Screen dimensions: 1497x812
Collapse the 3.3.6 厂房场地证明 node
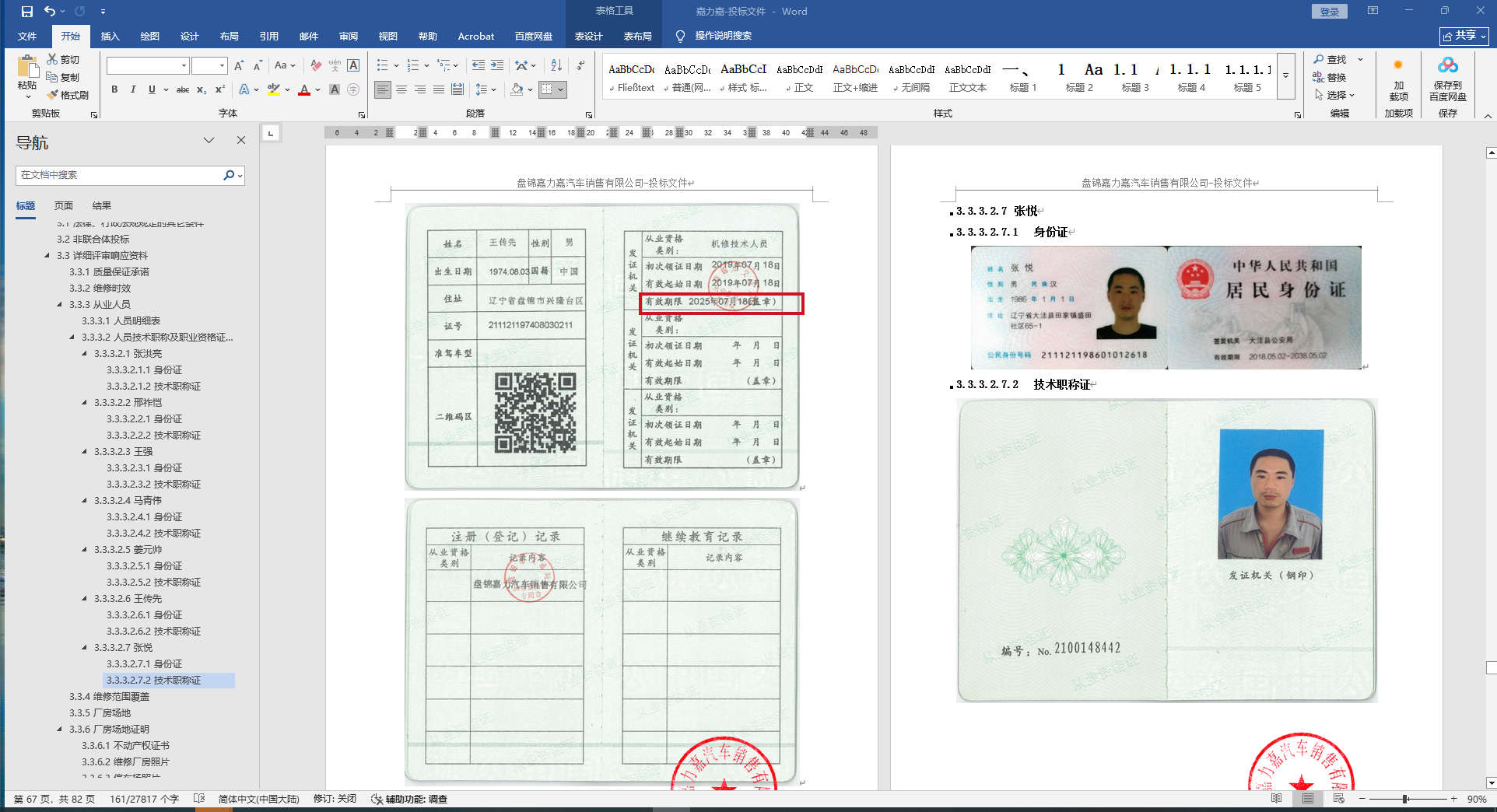[60, 729]
